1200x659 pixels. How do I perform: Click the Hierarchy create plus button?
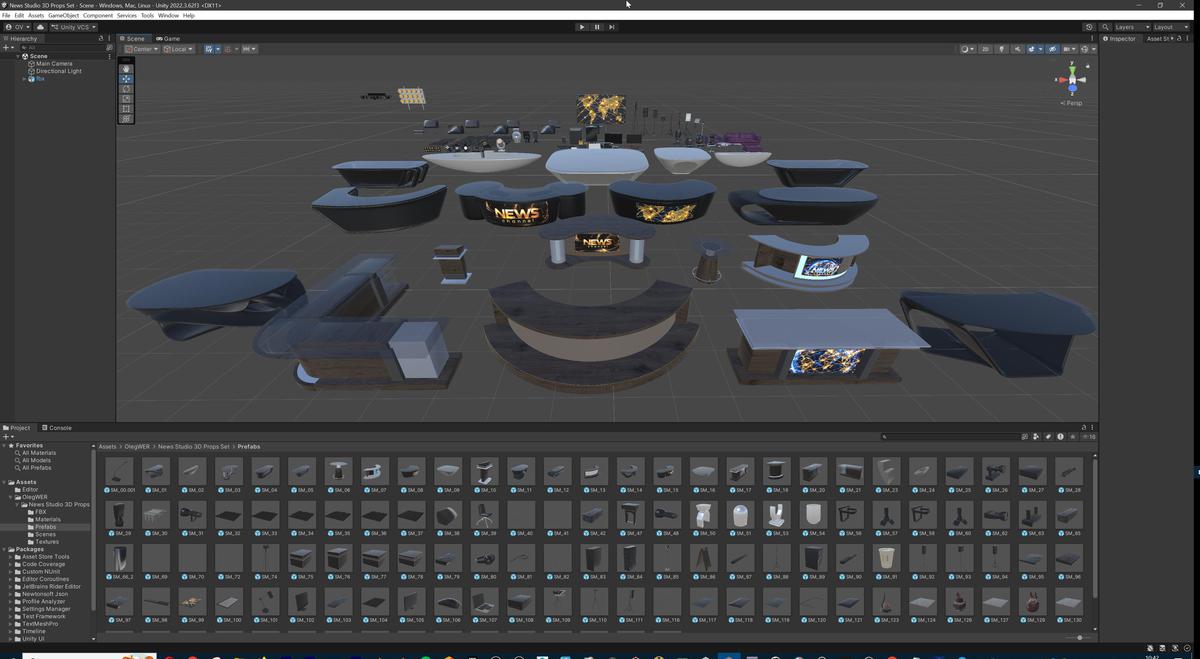(x=7, y=47)
